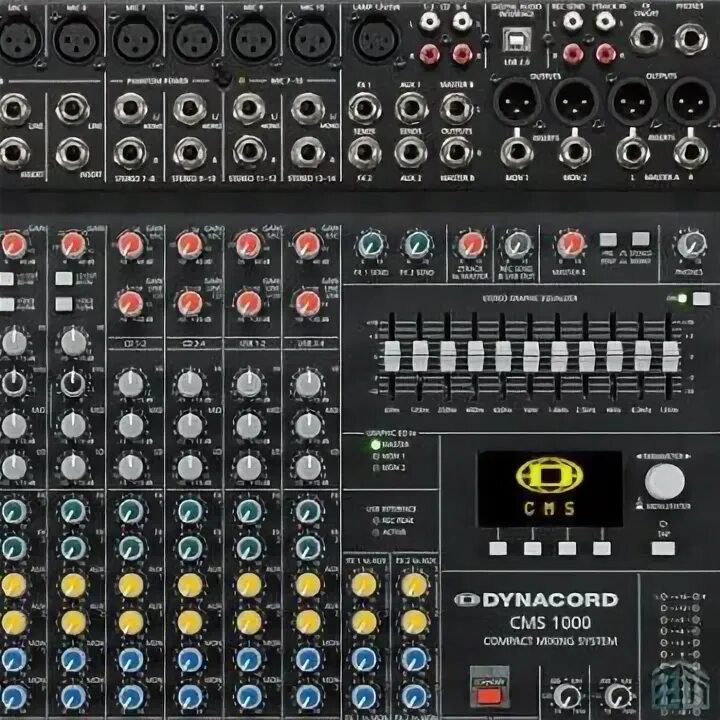Click the gray Phones level knob
Viewport: 720px width, 720px height.
pyautogui.click(x=690, y=244)
